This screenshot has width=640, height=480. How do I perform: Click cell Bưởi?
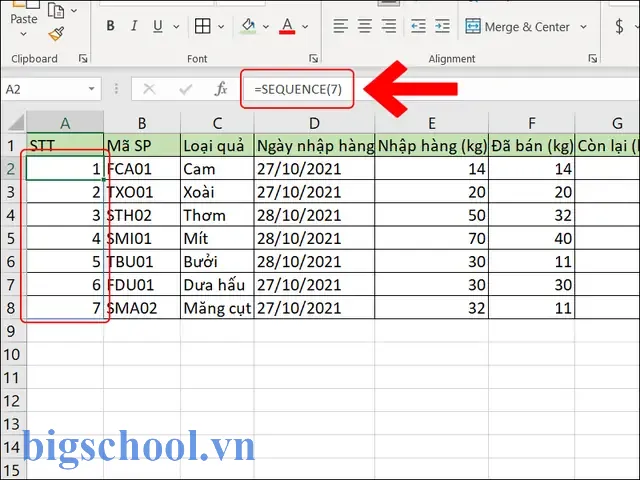(217, 261)
